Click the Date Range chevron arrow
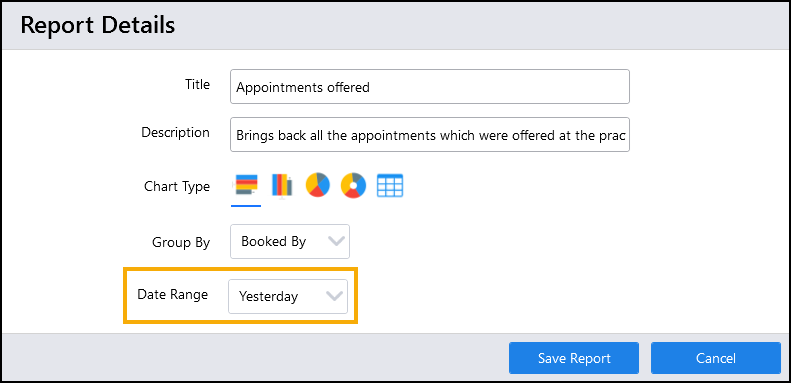Image resolution: width=791 pixels, height=383 pixels. click(334, 296)
